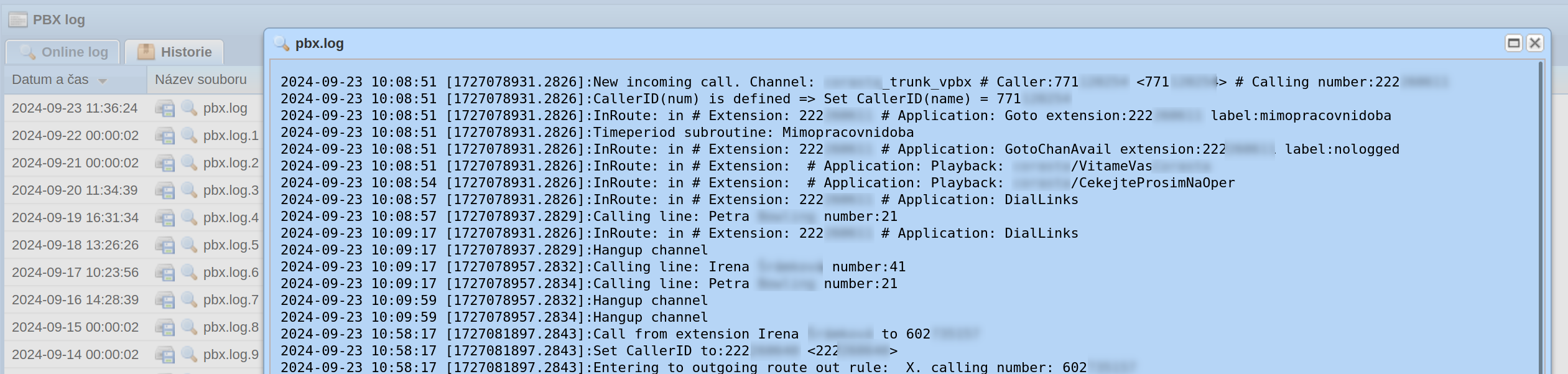Click the "Call from extension Irena" log line

[x=630, y=334]
